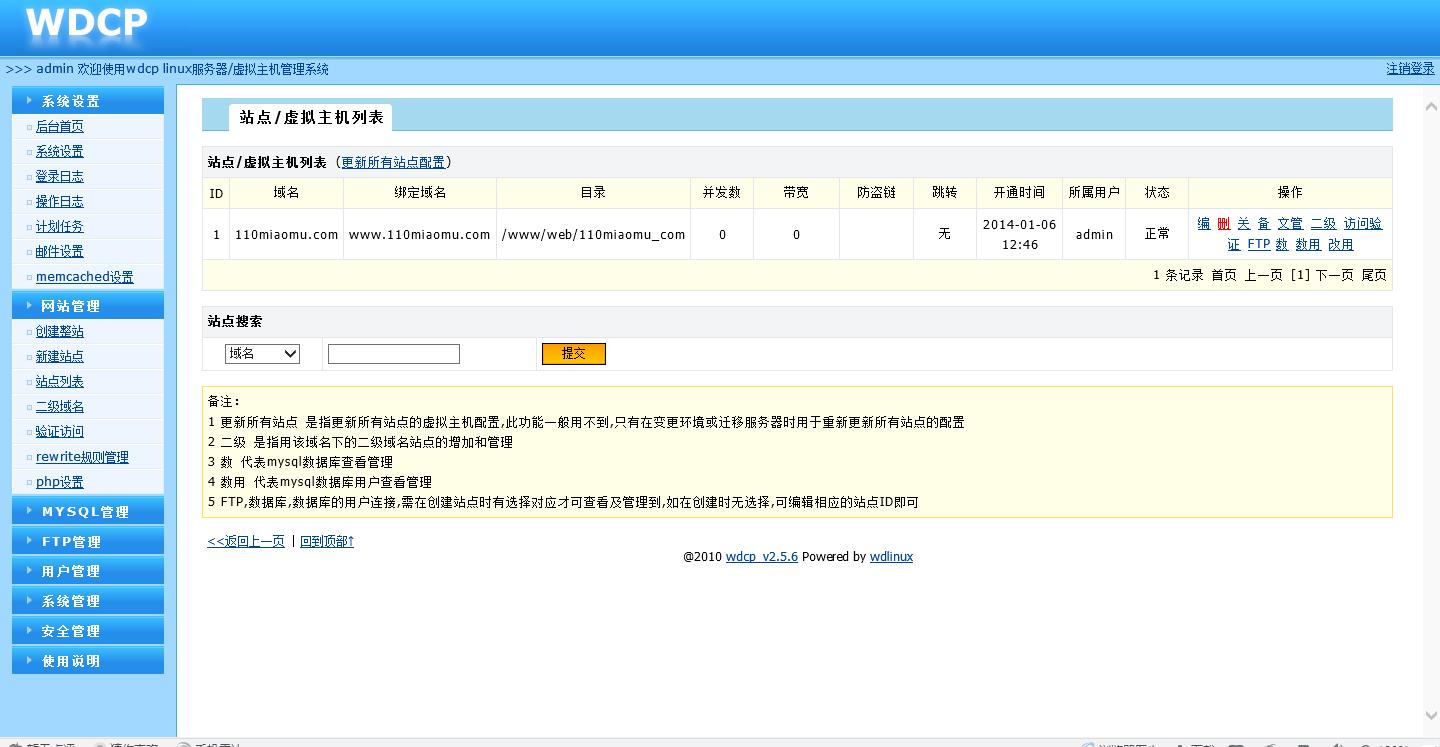
Task: Click the 提交 search button
Action: coord(573,353)
